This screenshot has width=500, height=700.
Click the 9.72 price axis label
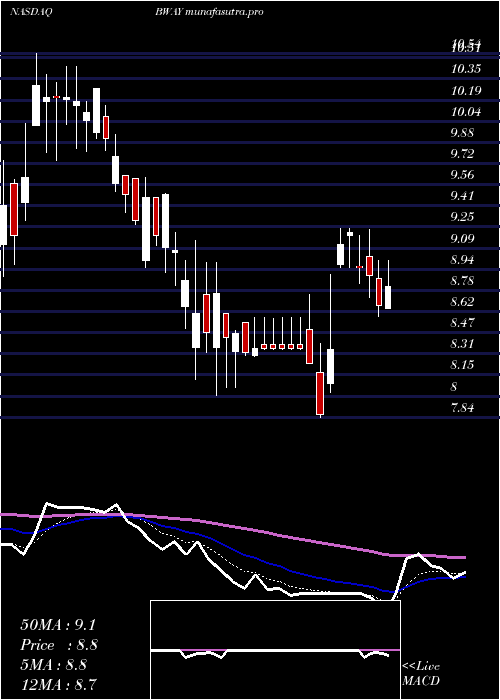(462, 154)
